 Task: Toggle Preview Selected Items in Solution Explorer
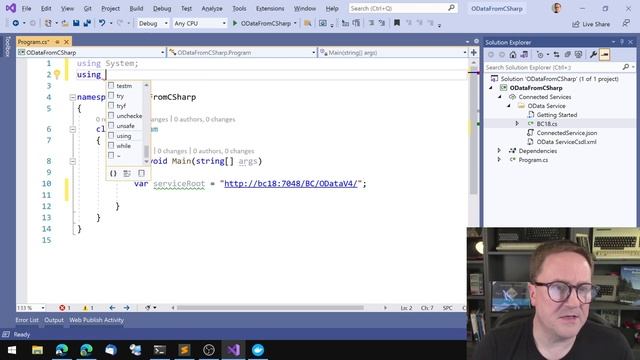[604, 55]
